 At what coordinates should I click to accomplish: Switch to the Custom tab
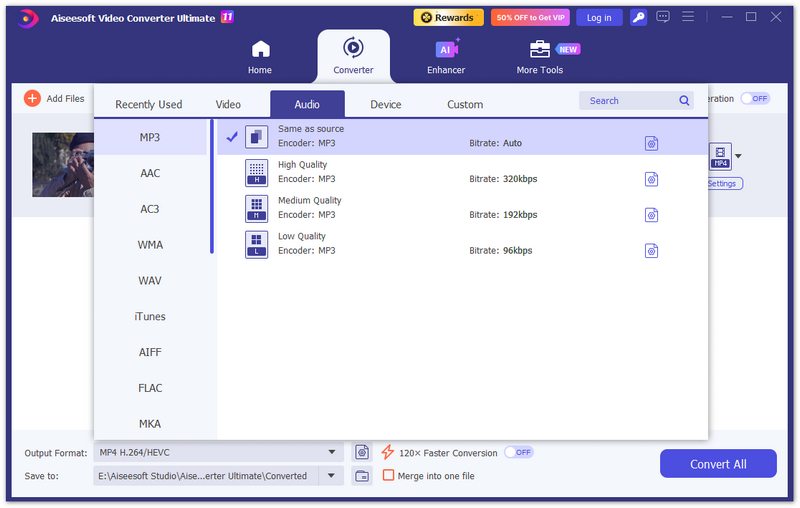tap(465, 105)
